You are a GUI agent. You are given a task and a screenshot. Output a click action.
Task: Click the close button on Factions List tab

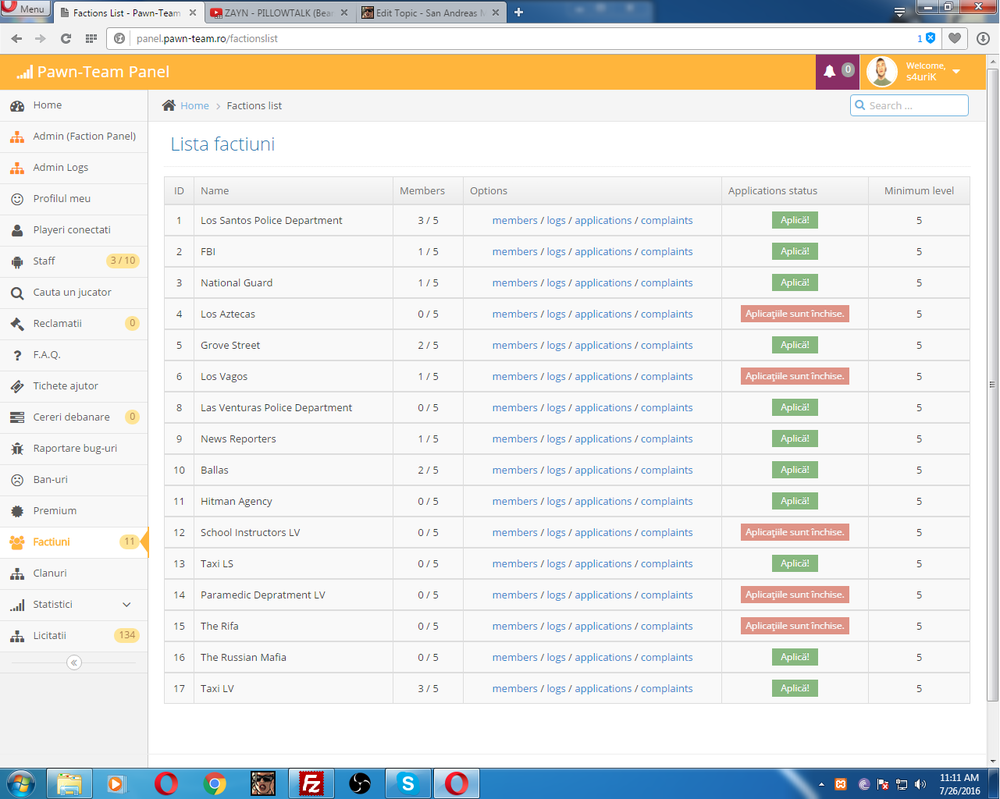[x=193, y=12]
